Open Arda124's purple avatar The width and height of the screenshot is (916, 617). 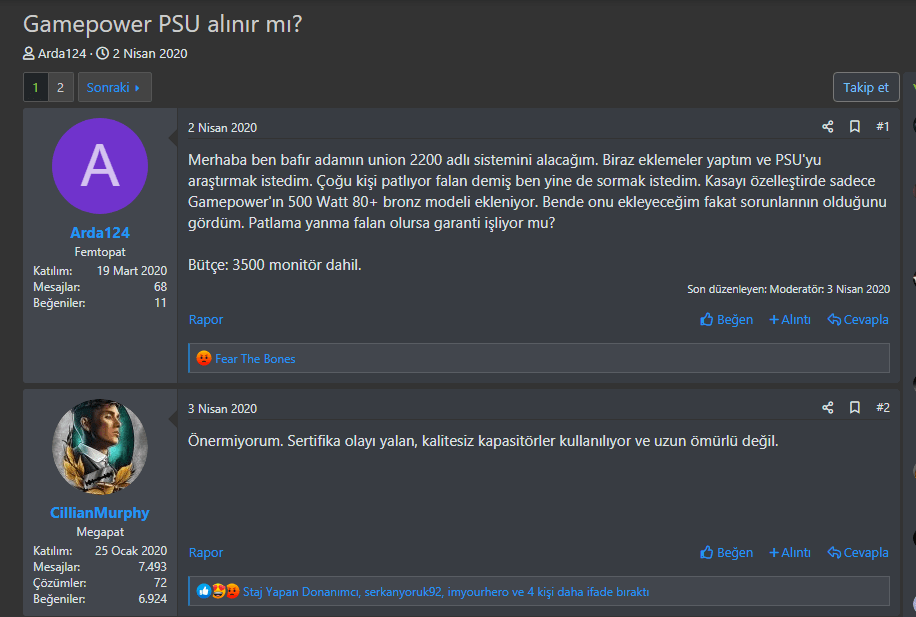pyautogui.click(x=100, y=166)
